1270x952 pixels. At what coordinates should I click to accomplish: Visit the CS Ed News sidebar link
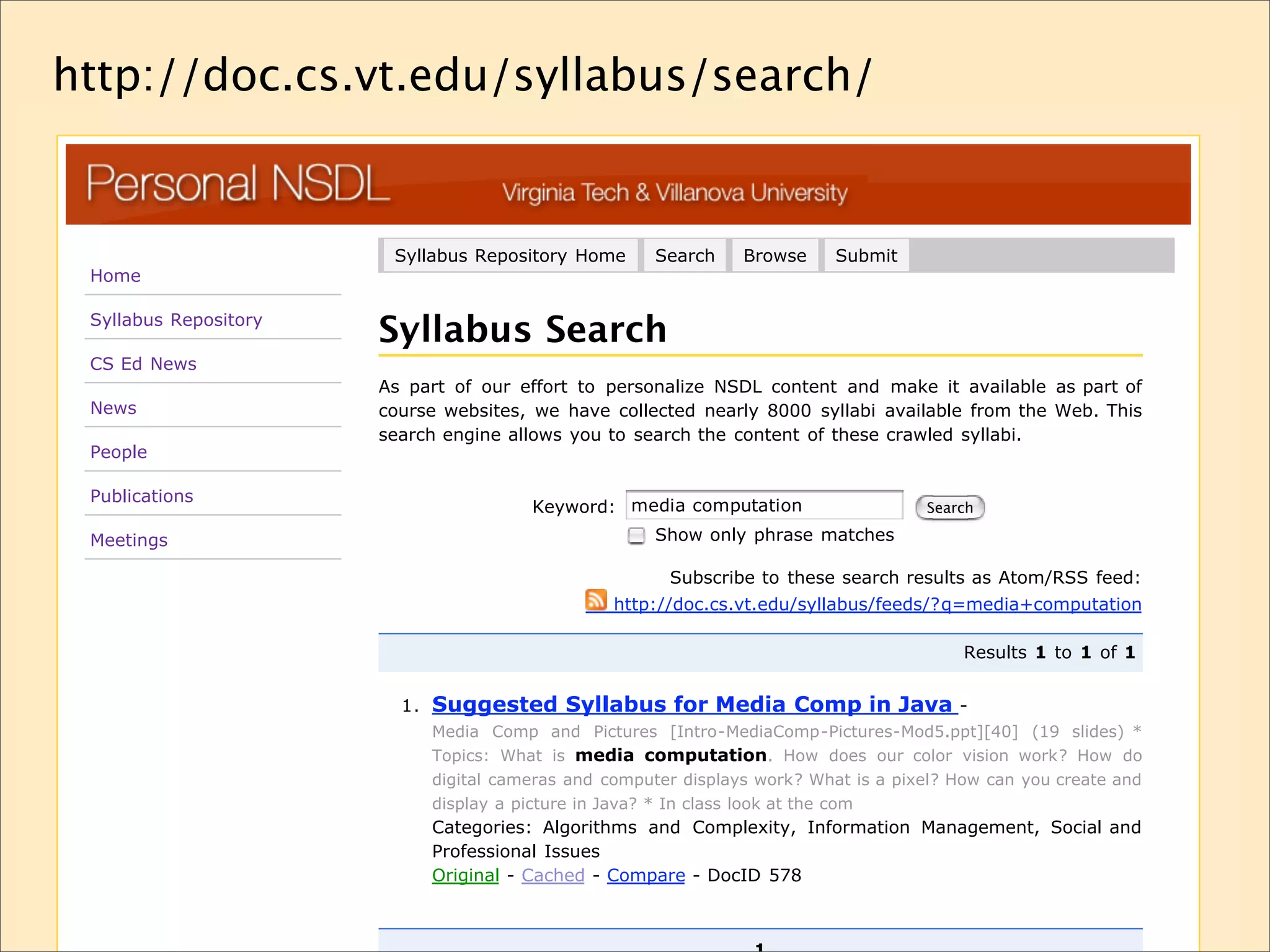pos(143,364)
